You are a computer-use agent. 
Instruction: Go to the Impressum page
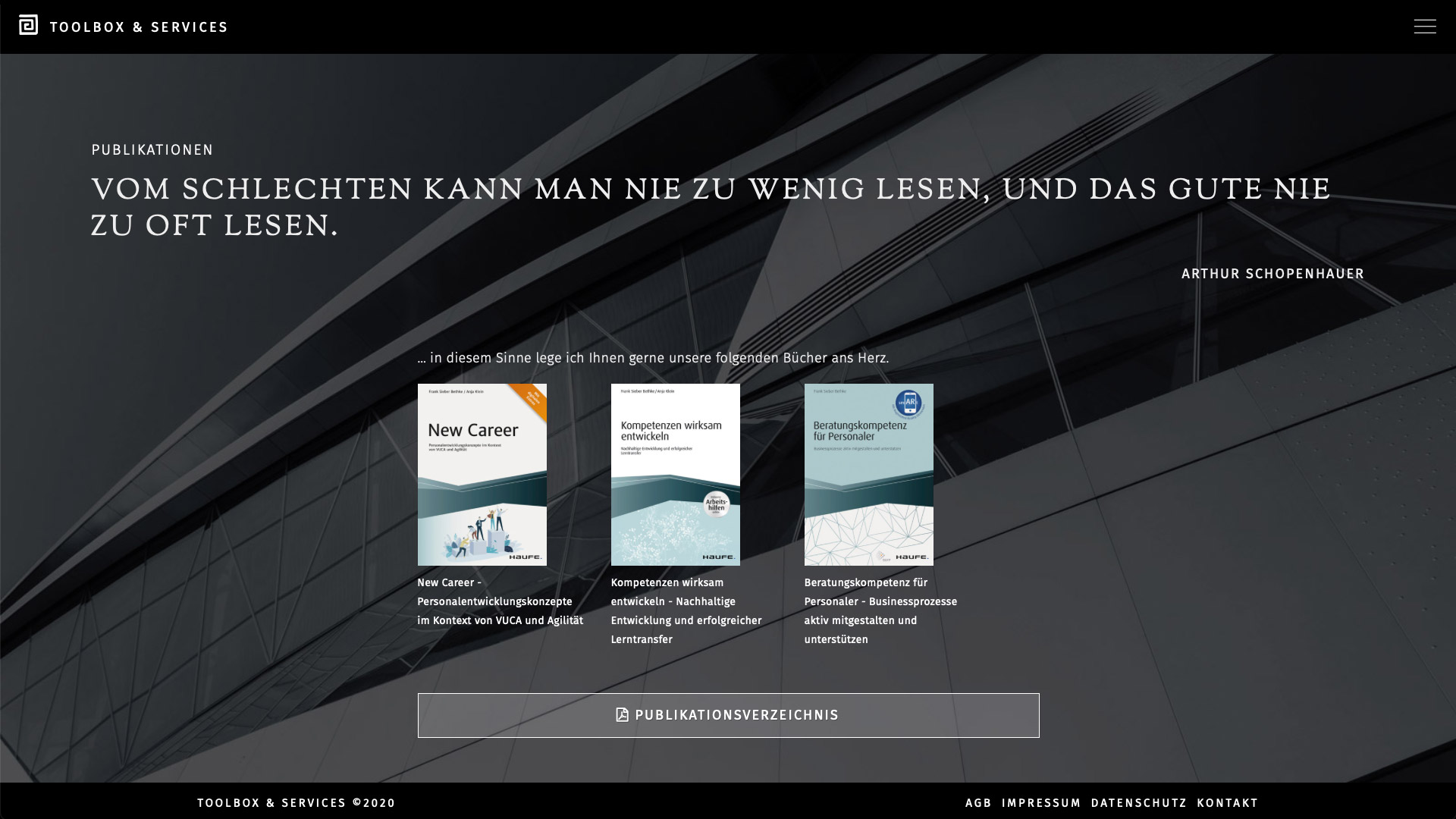[x=1040, y=803]
